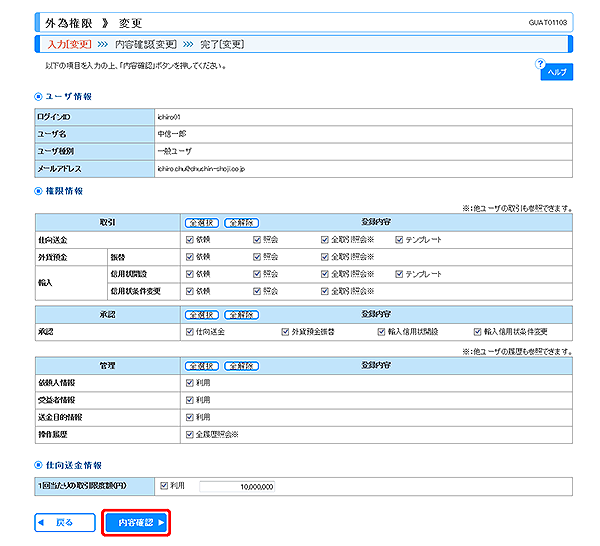This screenshot has width=600, height=546.
Task: Click the limit amount field showing 10,000,000
Action: click(x=237, y=487)
